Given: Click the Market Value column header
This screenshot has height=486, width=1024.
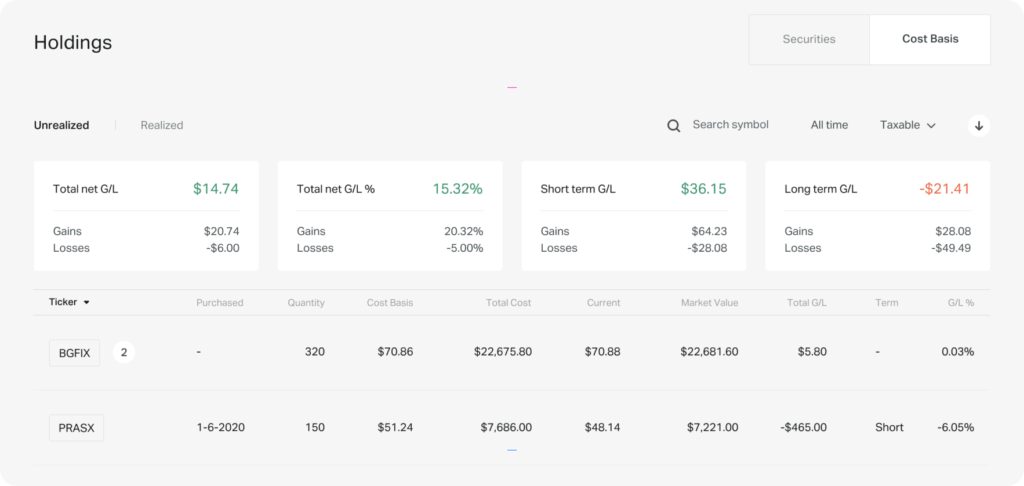Looking at the screenshot, I should click(709, 302).
